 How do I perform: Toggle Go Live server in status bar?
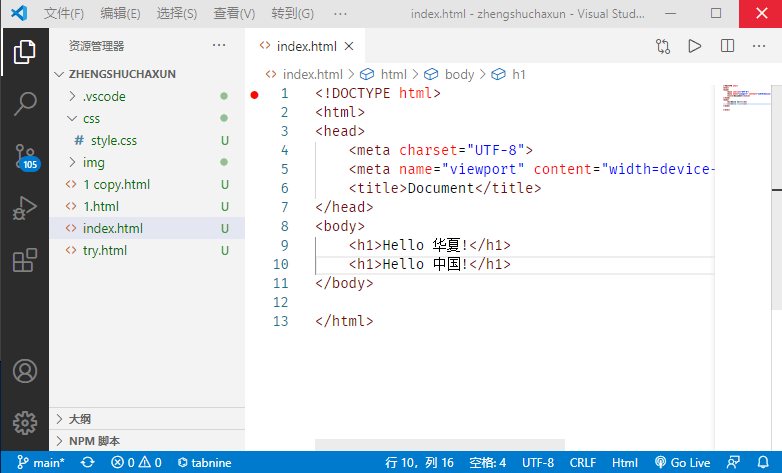pyautogui.click(x=683, y=463)
